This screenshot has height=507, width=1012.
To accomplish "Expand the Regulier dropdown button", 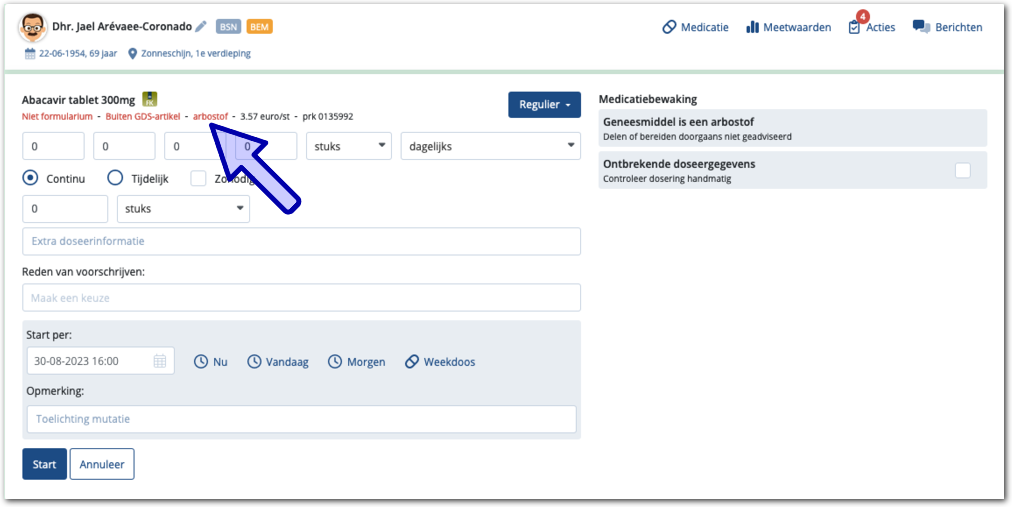I will (544, 105).
